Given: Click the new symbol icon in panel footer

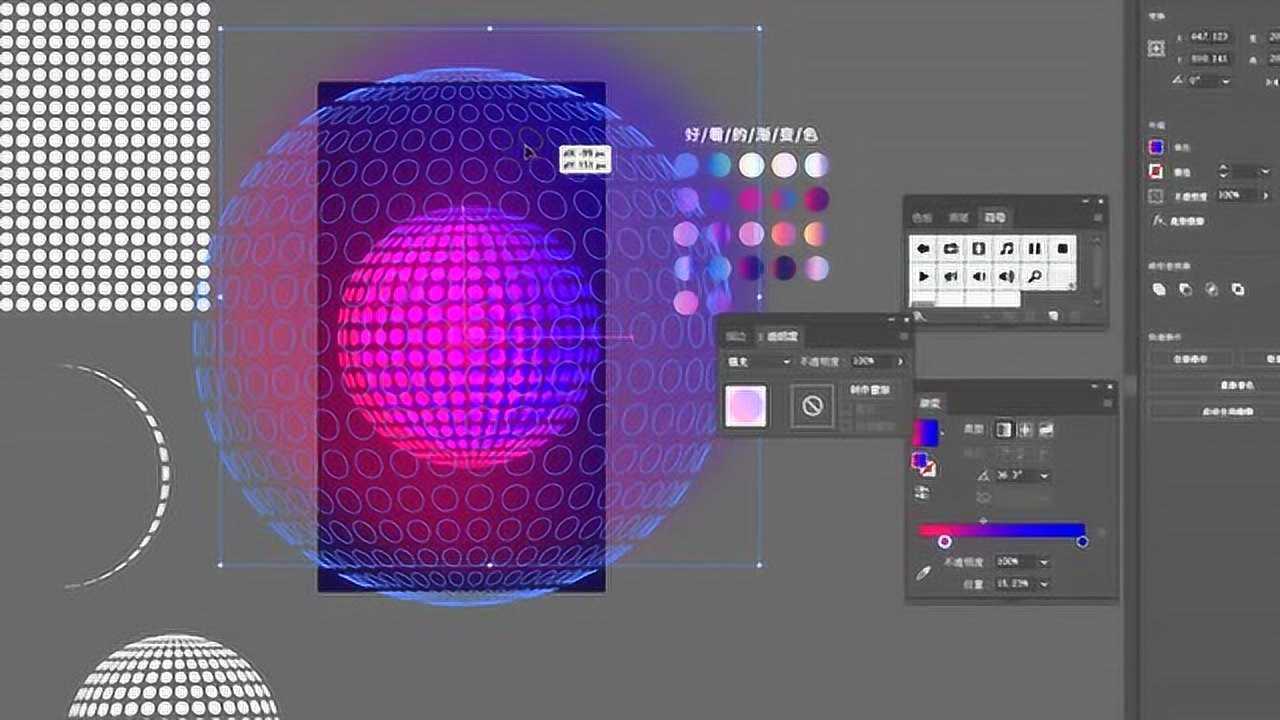Looking at the screenshot, I should [1054, 316].
